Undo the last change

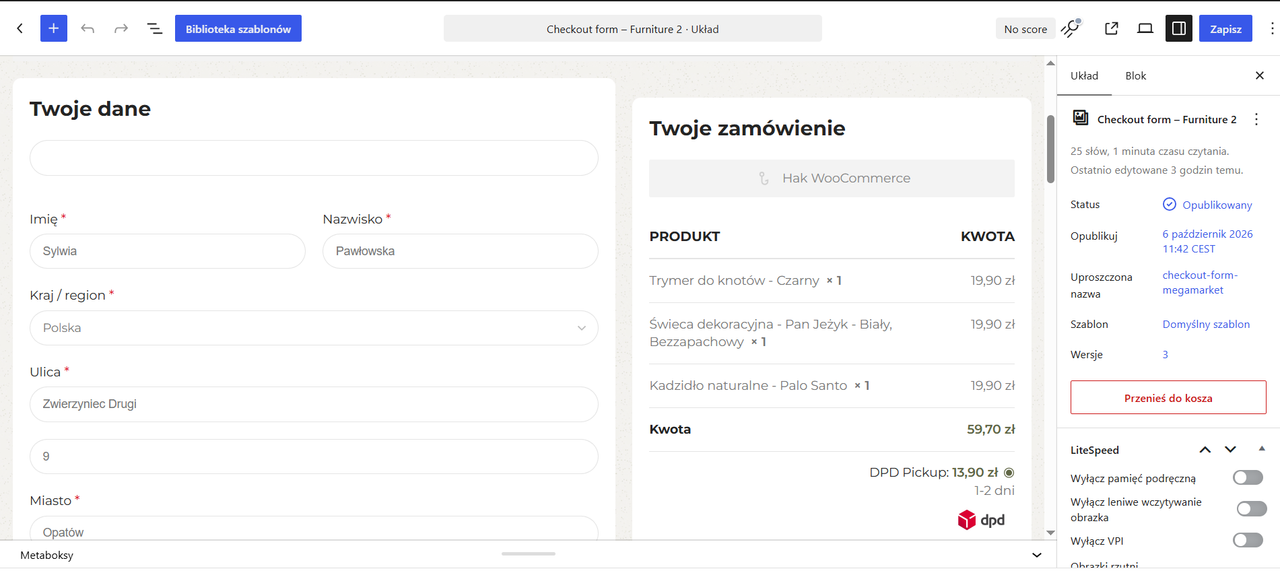[x=88, y=29]
